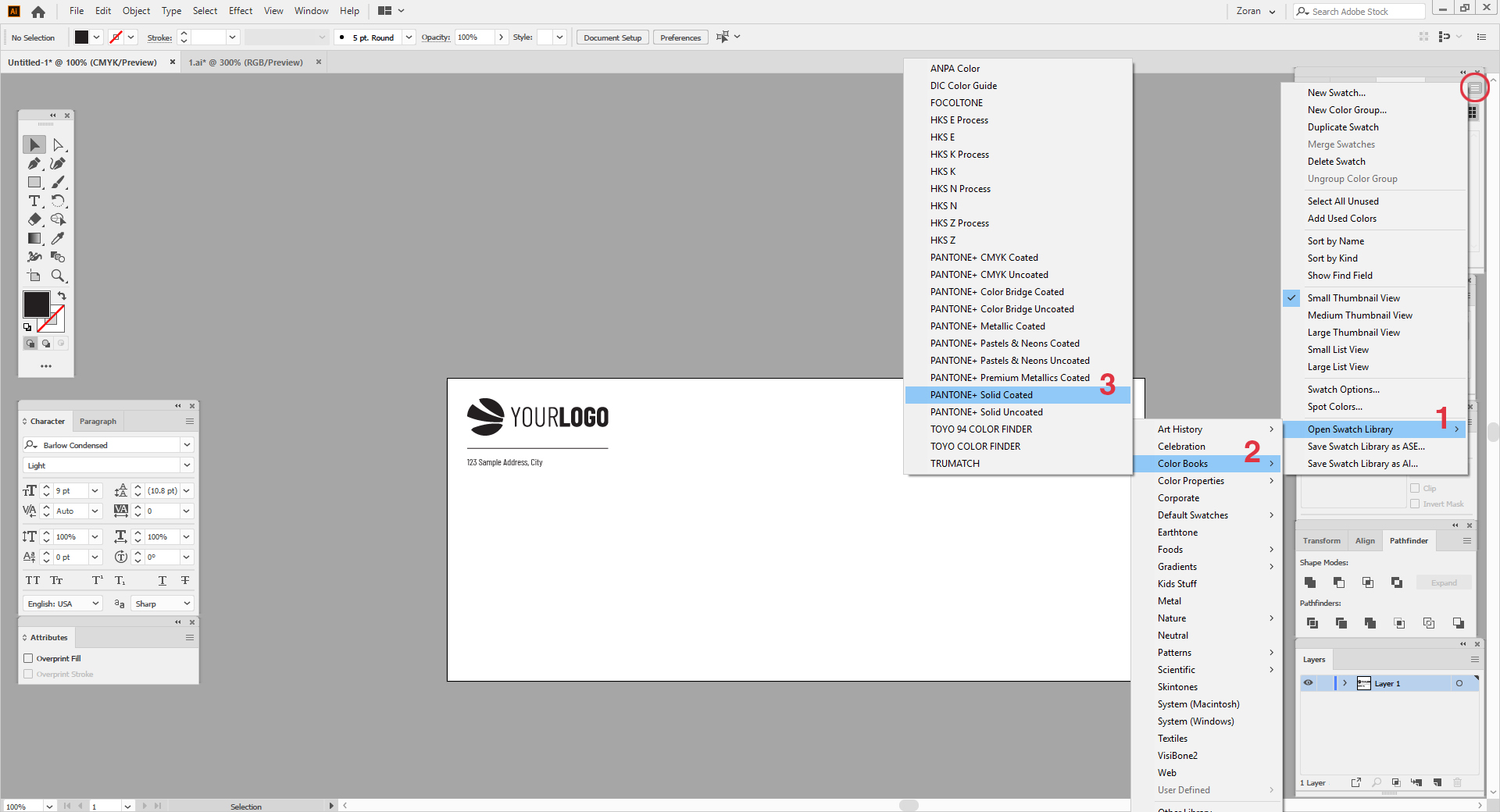Open the Zoran workspace dropdown
The height and width of the screenshot is (812, 1500).
(1255, 11)
